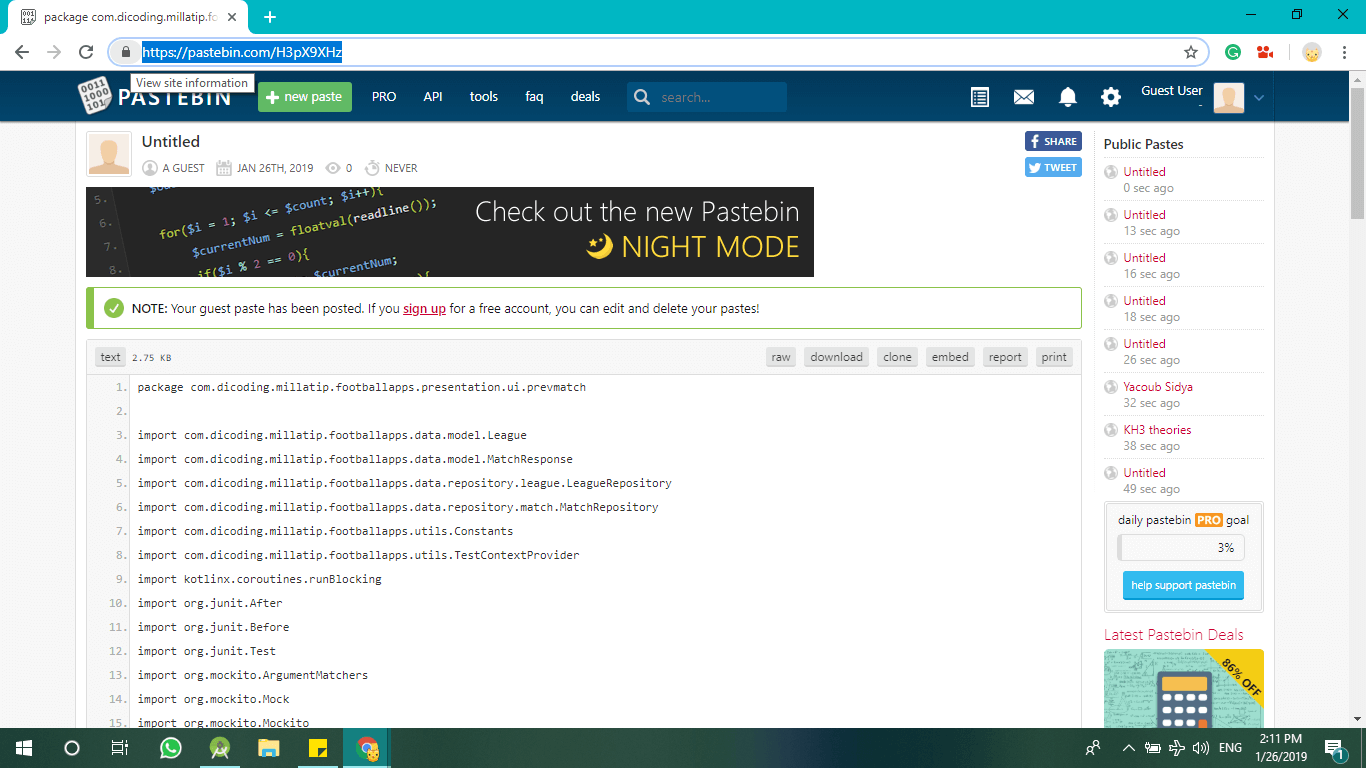
Task: Open the my pastes list icon
Action: tap(980, 97)
